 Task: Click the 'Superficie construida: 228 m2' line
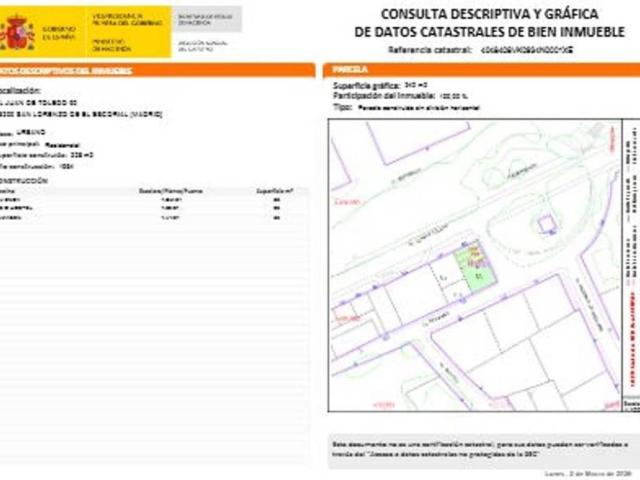coord(47,155)
